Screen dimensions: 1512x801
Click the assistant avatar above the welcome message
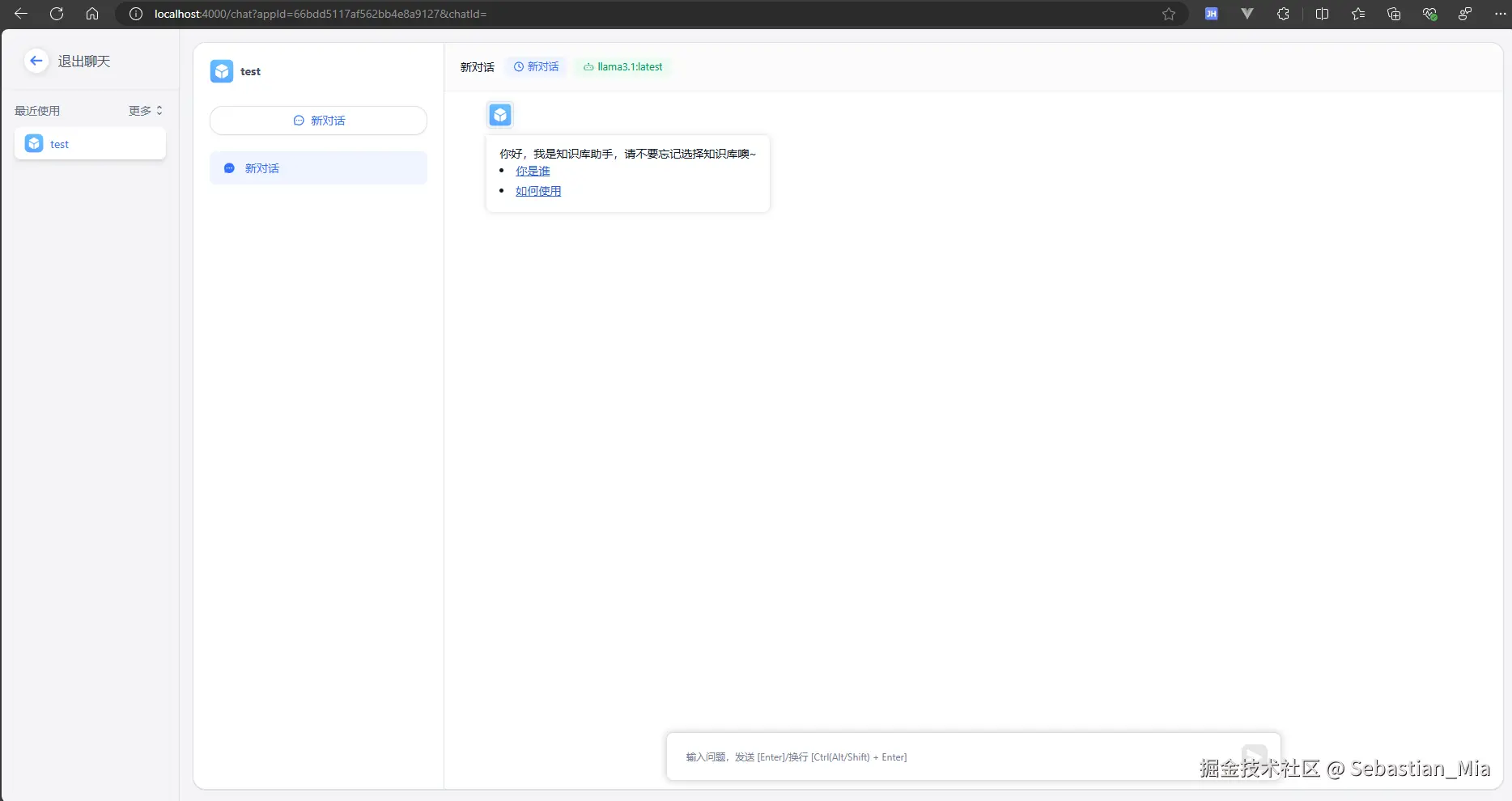(500, 115)
